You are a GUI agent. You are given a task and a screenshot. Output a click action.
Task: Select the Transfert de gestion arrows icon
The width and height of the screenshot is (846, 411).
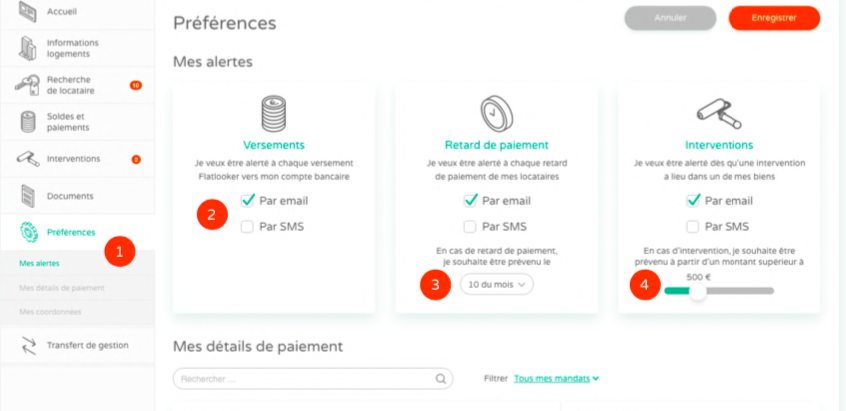(x=28, y=345)
